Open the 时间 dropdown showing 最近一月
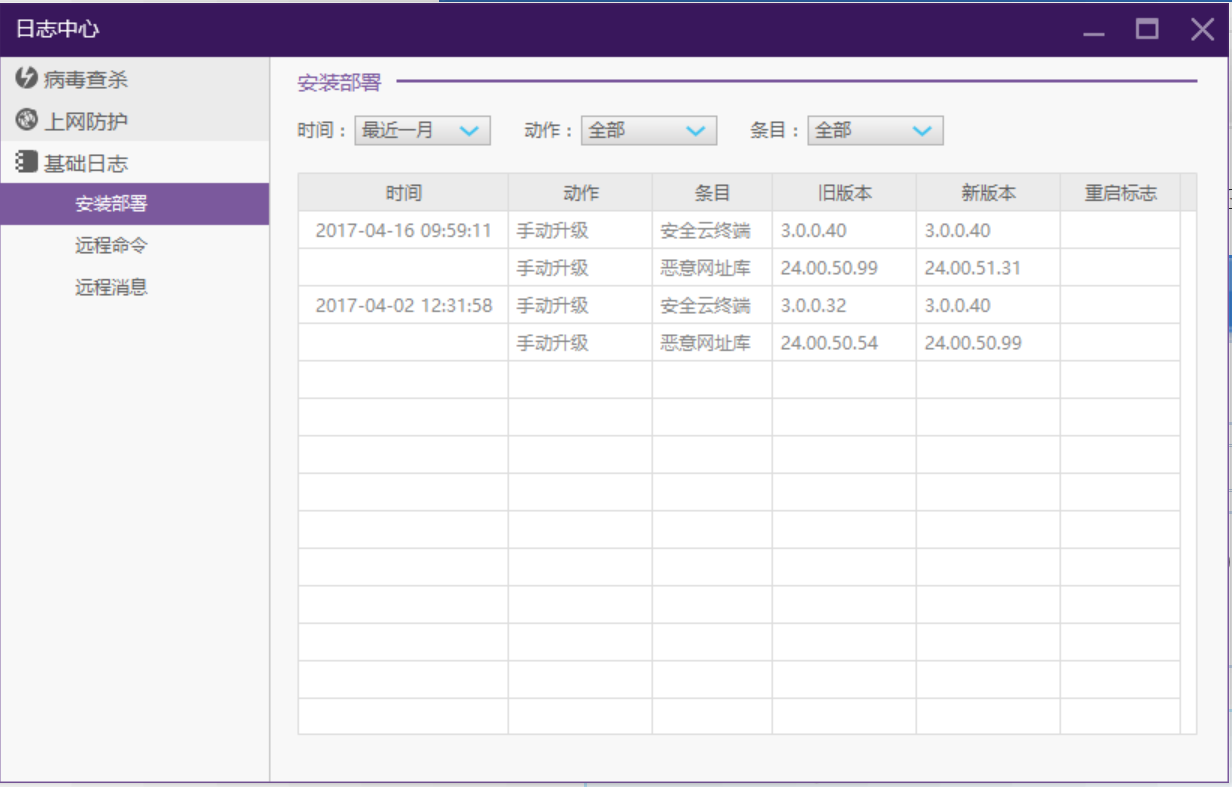This screenshot has width=1232, height=787. [422, 131]
